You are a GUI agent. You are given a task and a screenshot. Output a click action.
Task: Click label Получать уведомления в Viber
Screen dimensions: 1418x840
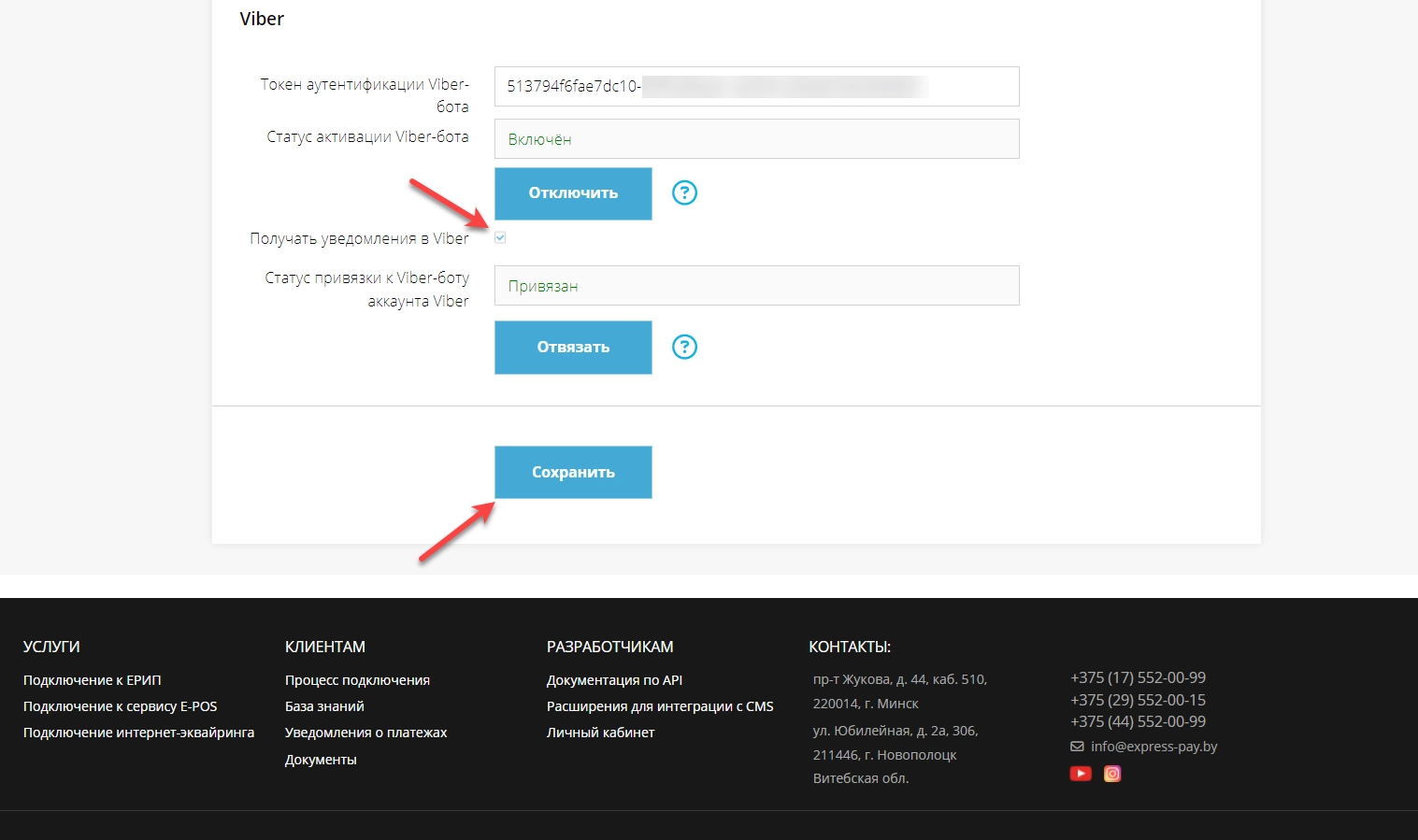click(359, 239)
